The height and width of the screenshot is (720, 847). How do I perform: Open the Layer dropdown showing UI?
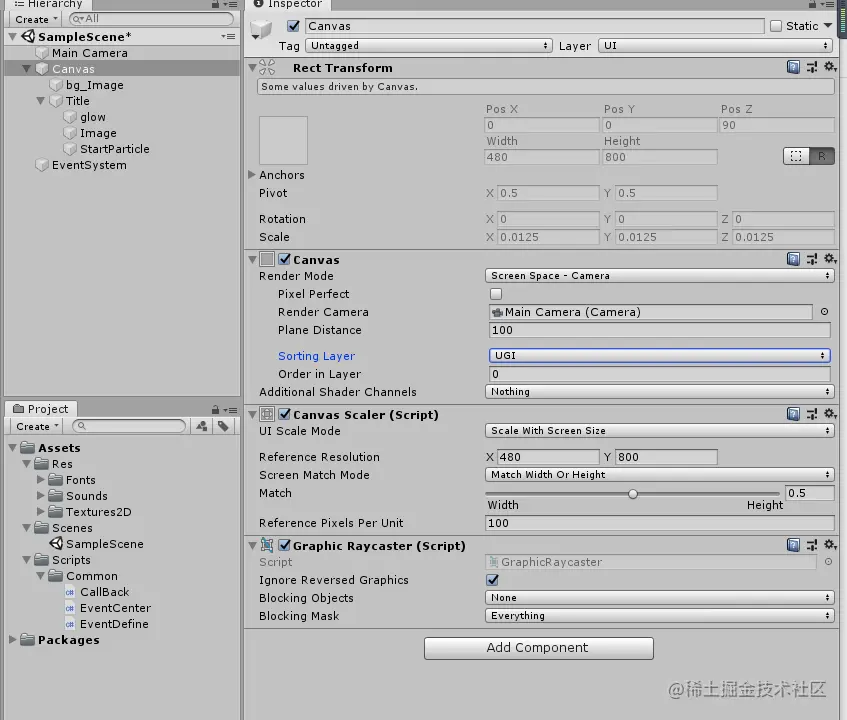pos(716,45)
